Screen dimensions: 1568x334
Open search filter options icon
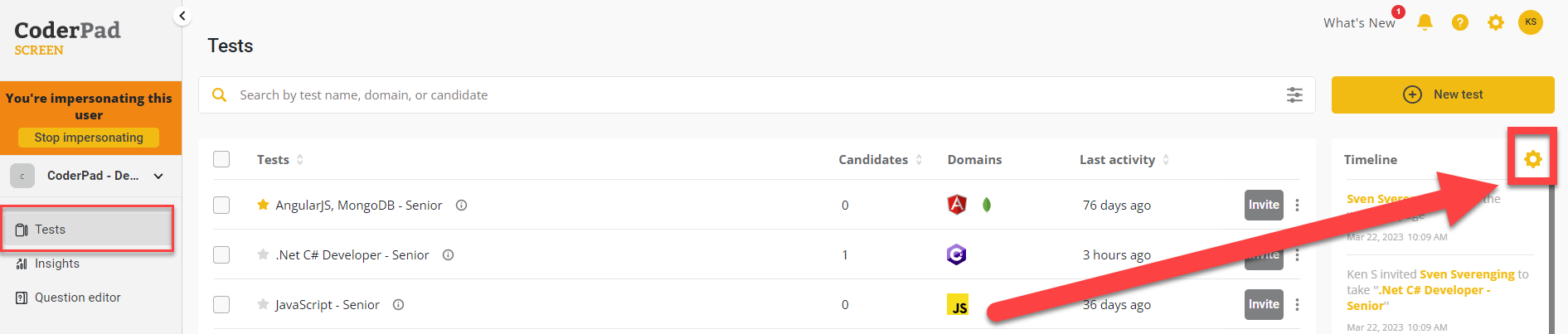point(1294,95)
